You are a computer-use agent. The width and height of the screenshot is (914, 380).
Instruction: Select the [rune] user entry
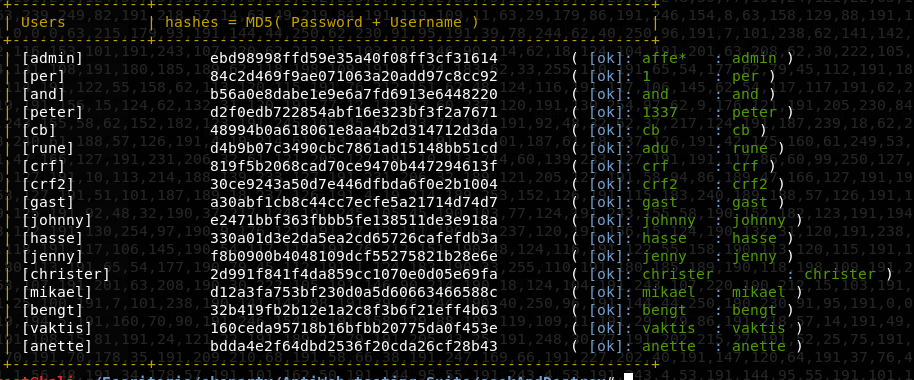48,149
